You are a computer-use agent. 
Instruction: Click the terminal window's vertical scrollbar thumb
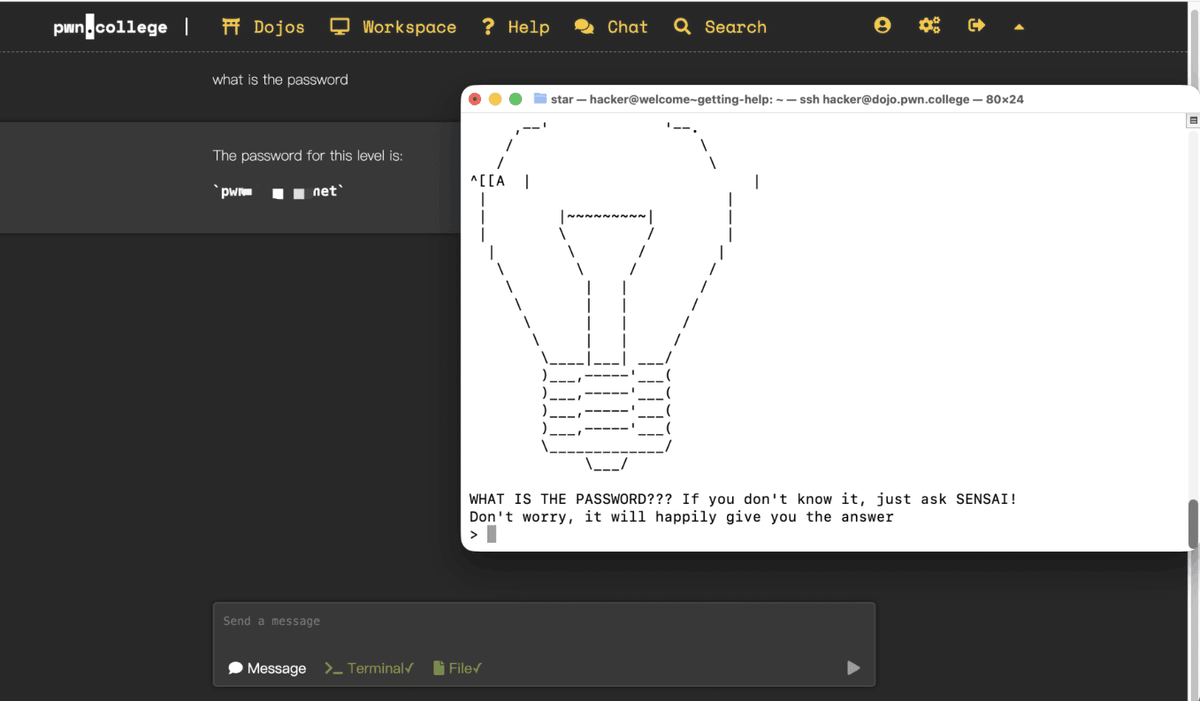pyautogui.click(x=1193, y=523)
